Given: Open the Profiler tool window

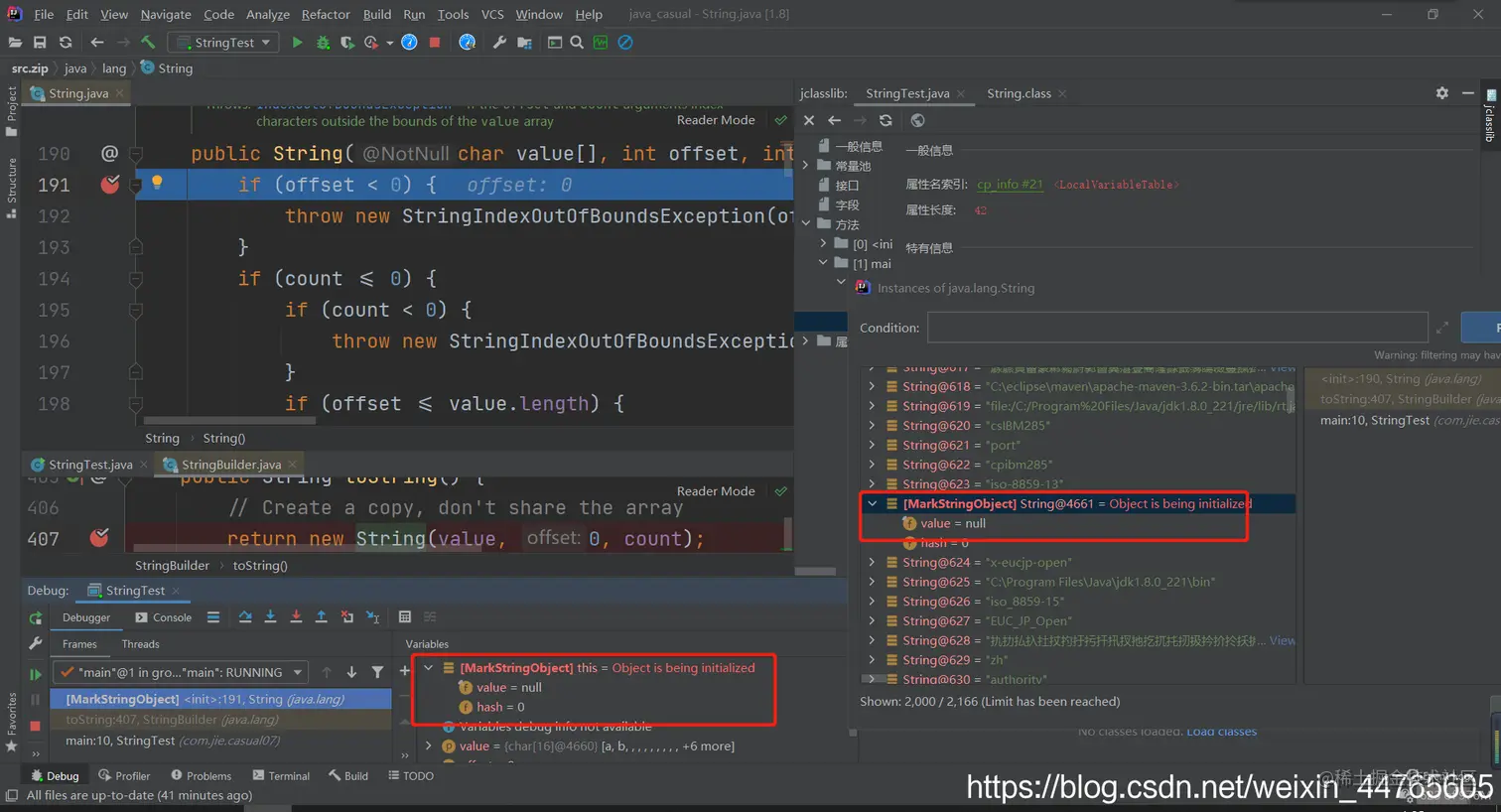Looking at the screenshot, I should pyautogui.click(x=124, y=776).
